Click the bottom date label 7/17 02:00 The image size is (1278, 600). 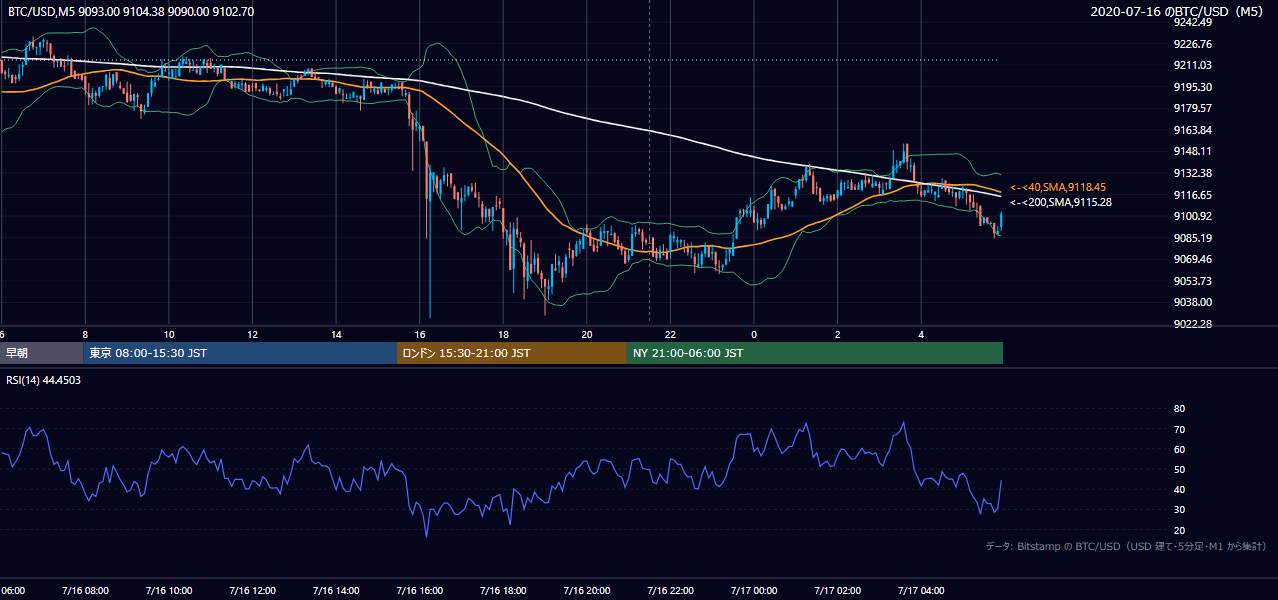(x=837, y=591)
